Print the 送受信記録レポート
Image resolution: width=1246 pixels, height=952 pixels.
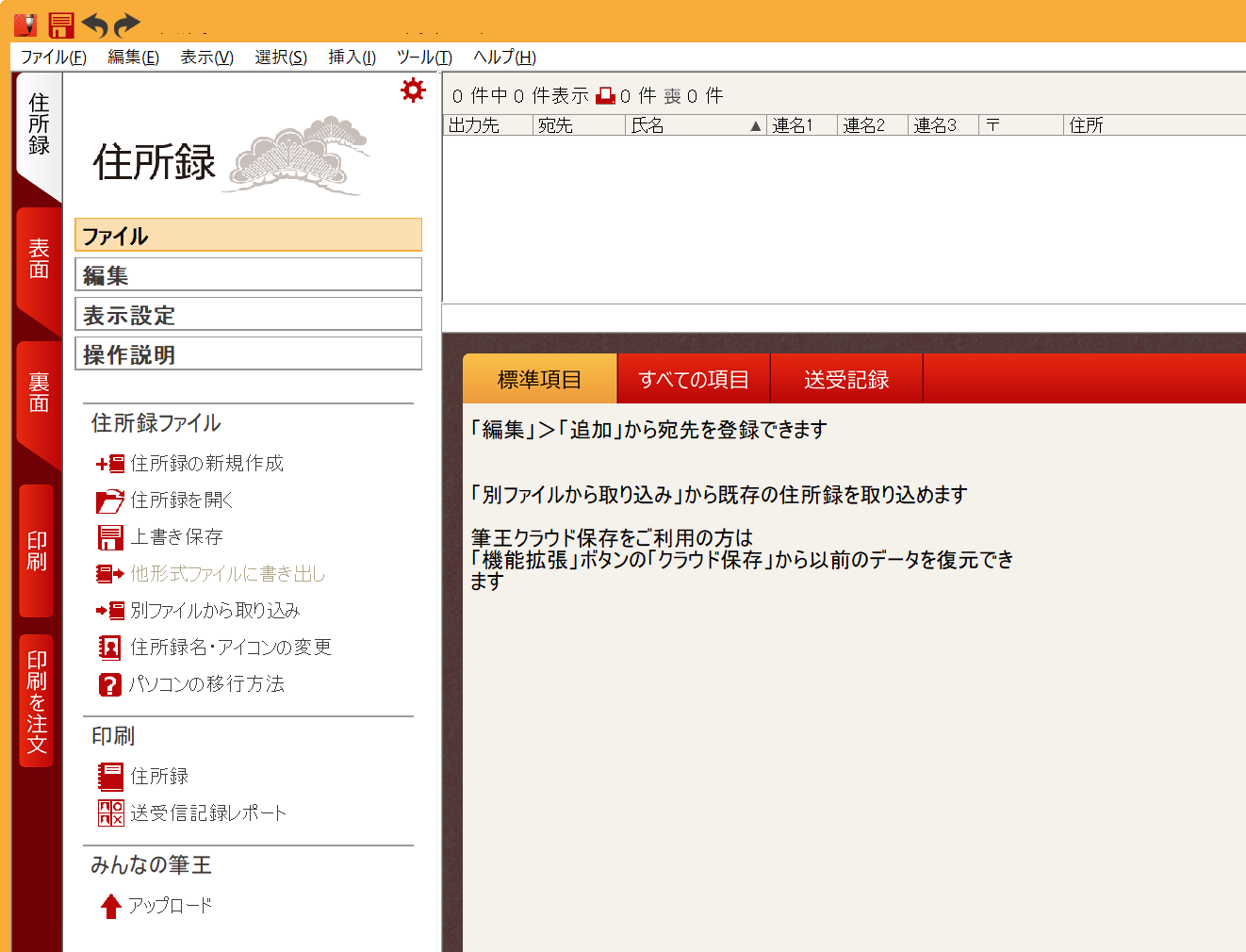(207, 813)
